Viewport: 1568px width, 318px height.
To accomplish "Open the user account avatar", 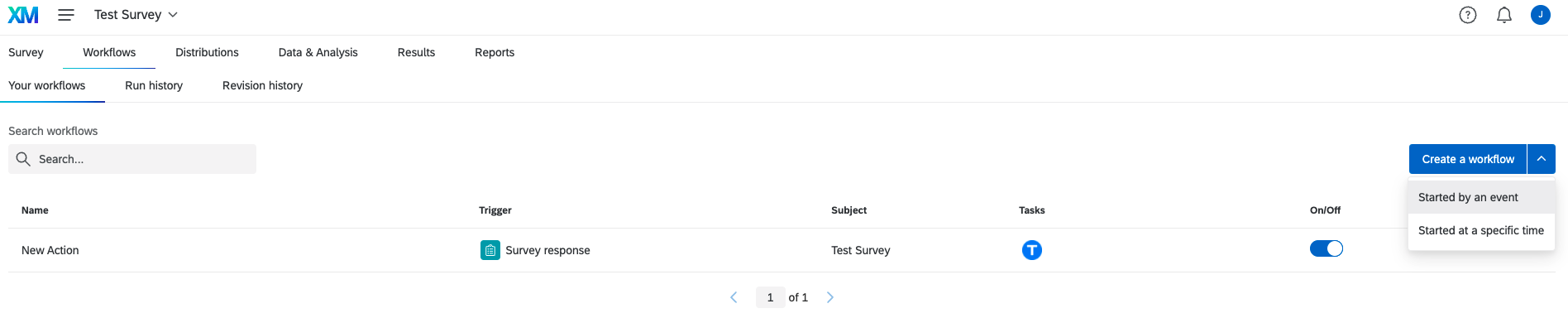I will coord(1541,15).
